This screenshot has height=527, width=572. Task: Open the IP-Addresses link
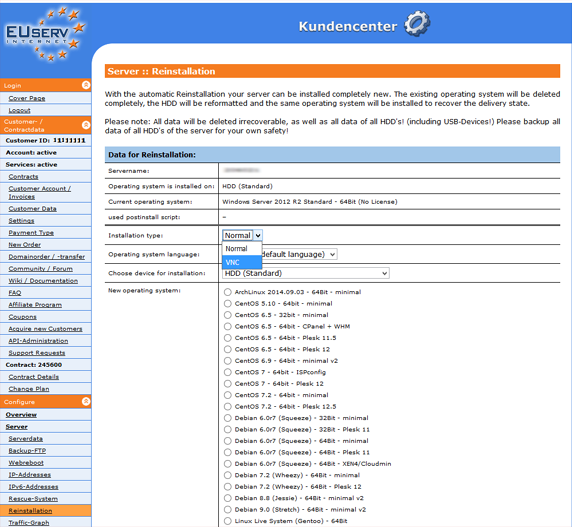pos(30,475)
